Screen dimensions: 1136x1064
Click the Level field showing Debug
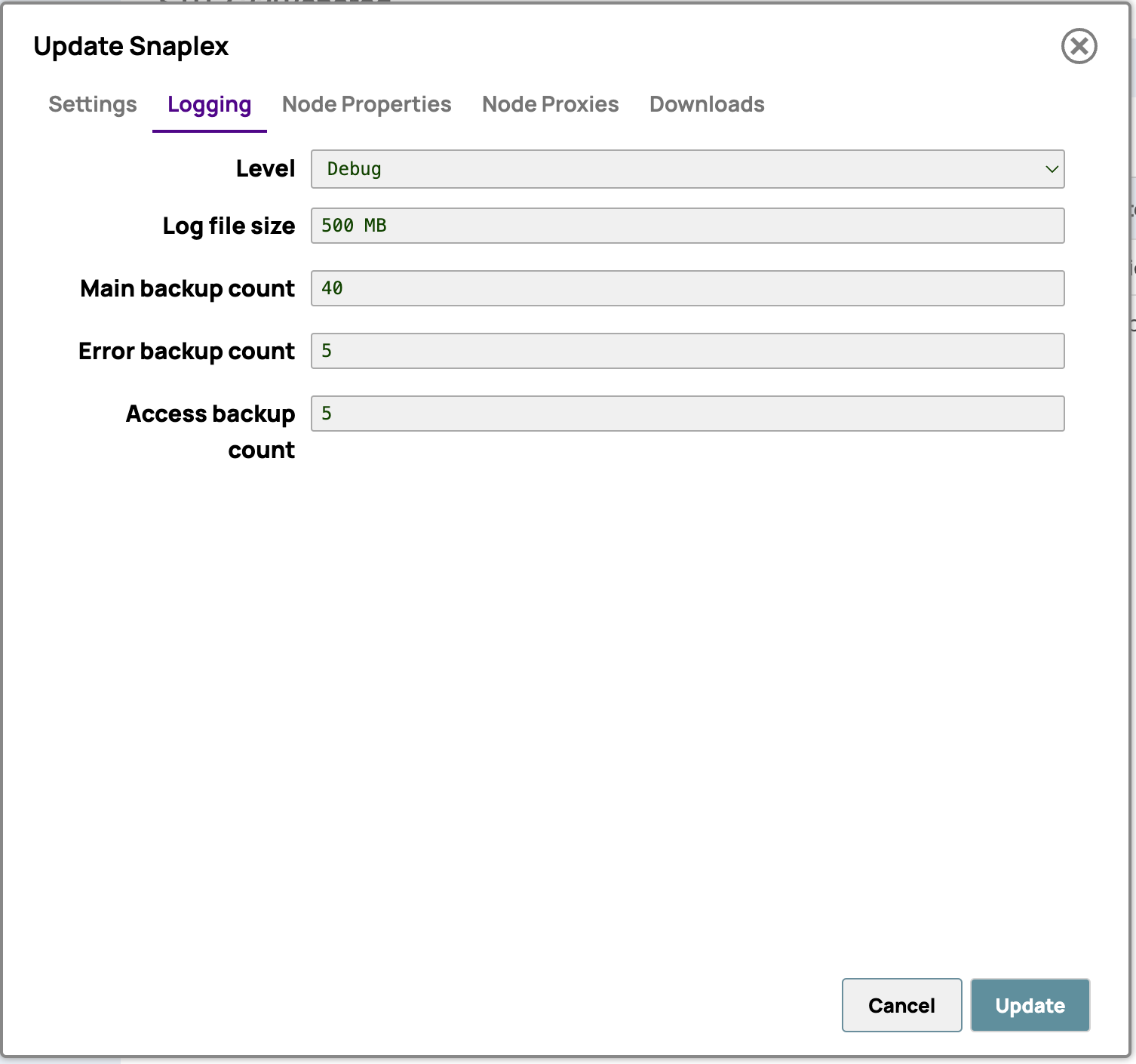click(x=686, y=169)
